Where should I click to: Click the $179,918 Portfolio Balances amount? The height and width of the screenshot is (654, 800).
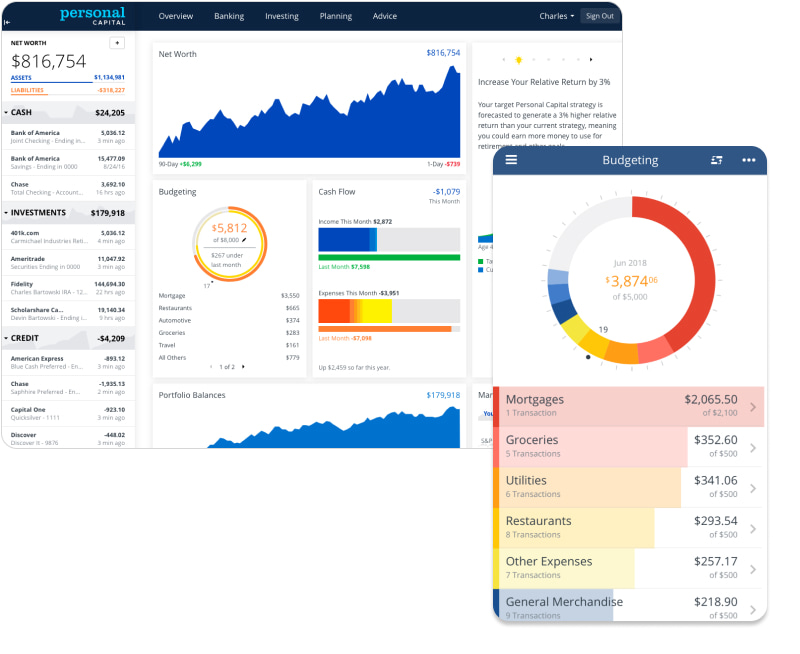click(443, 395)
